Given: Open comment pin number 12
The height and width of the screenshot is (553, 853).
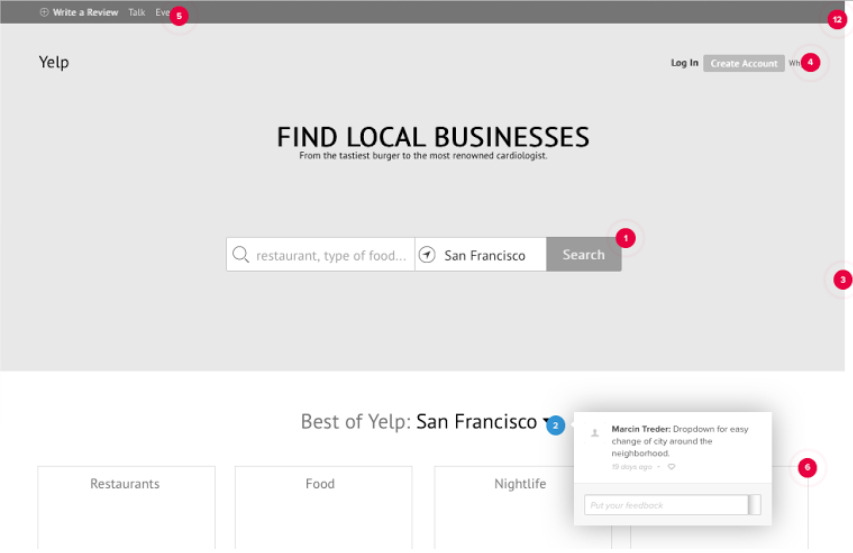Looking at the screenshot, I should tap(837, 20).
